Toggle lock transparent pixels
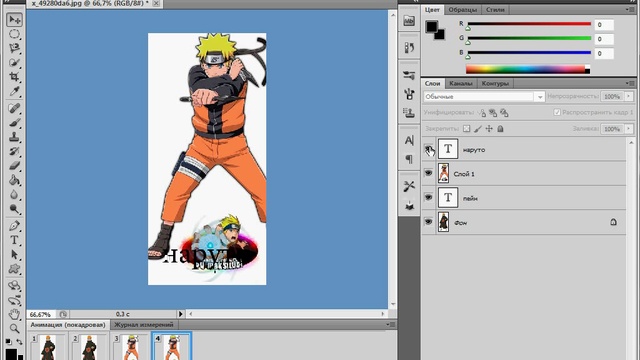 click(467, 129)
